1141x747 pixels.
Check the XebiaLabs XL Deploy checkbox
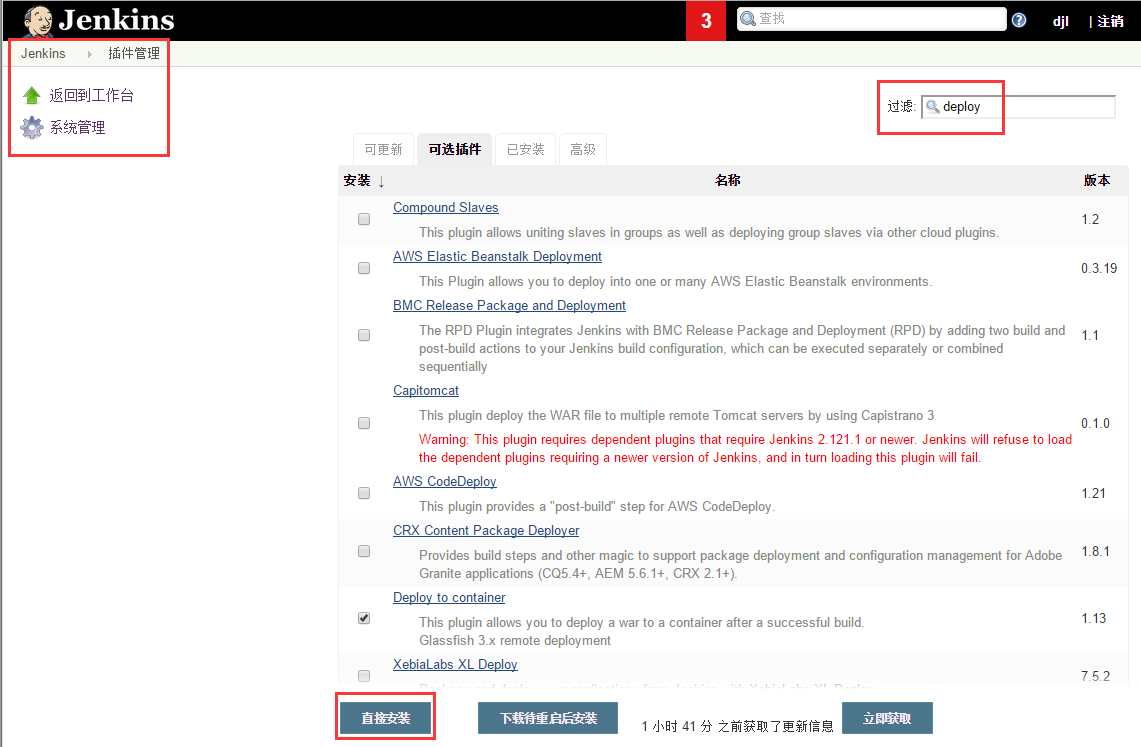(x=364, y=676)
